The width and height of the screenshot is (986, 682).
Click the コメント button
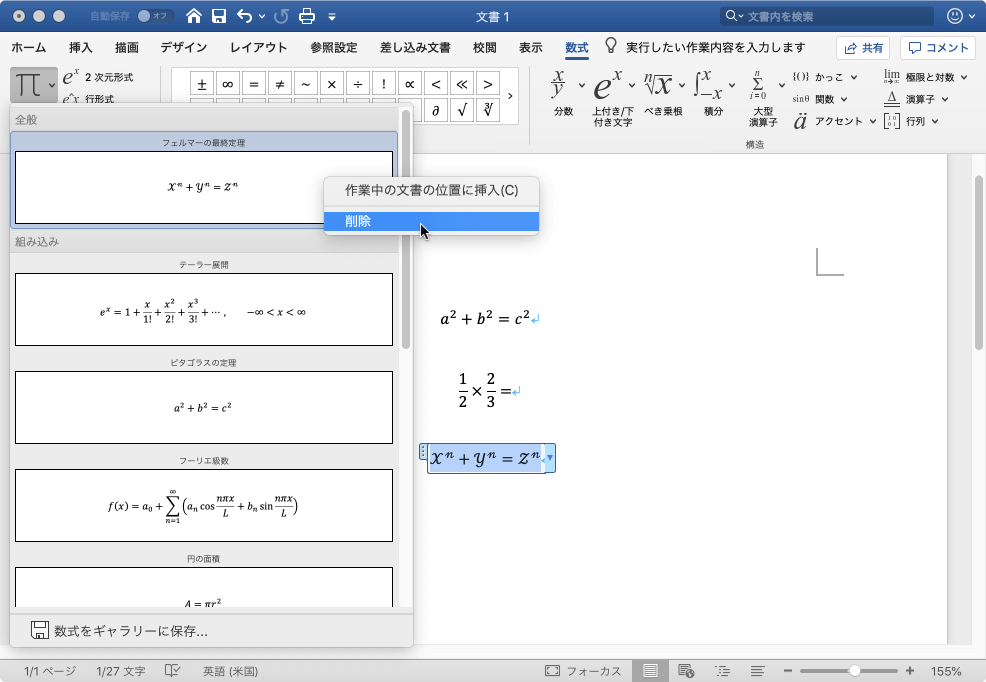(938, 48)
